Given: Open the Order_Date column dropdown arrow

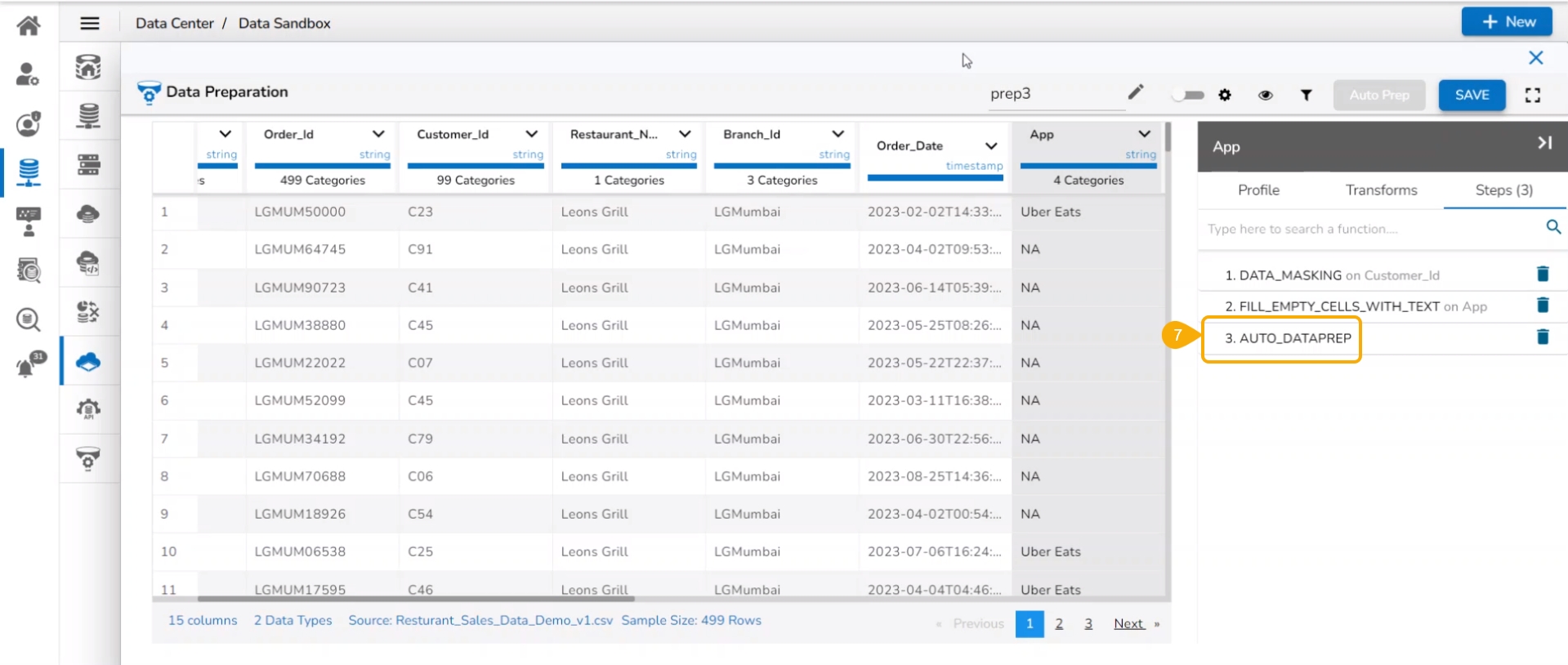Looking at the screenshot, I should 990,145.
